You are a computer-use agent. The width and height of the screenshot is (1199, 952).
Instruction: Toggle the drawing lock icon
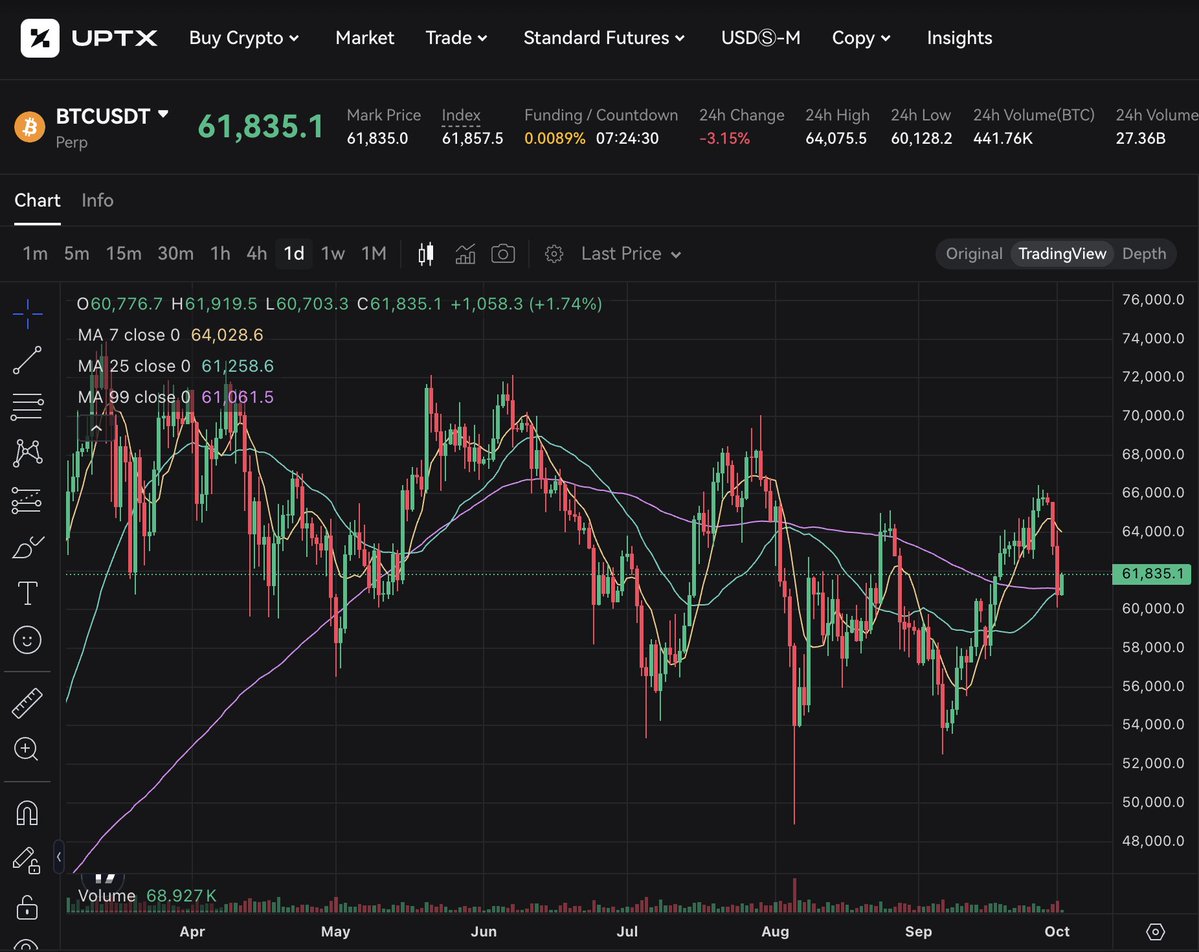27,858
